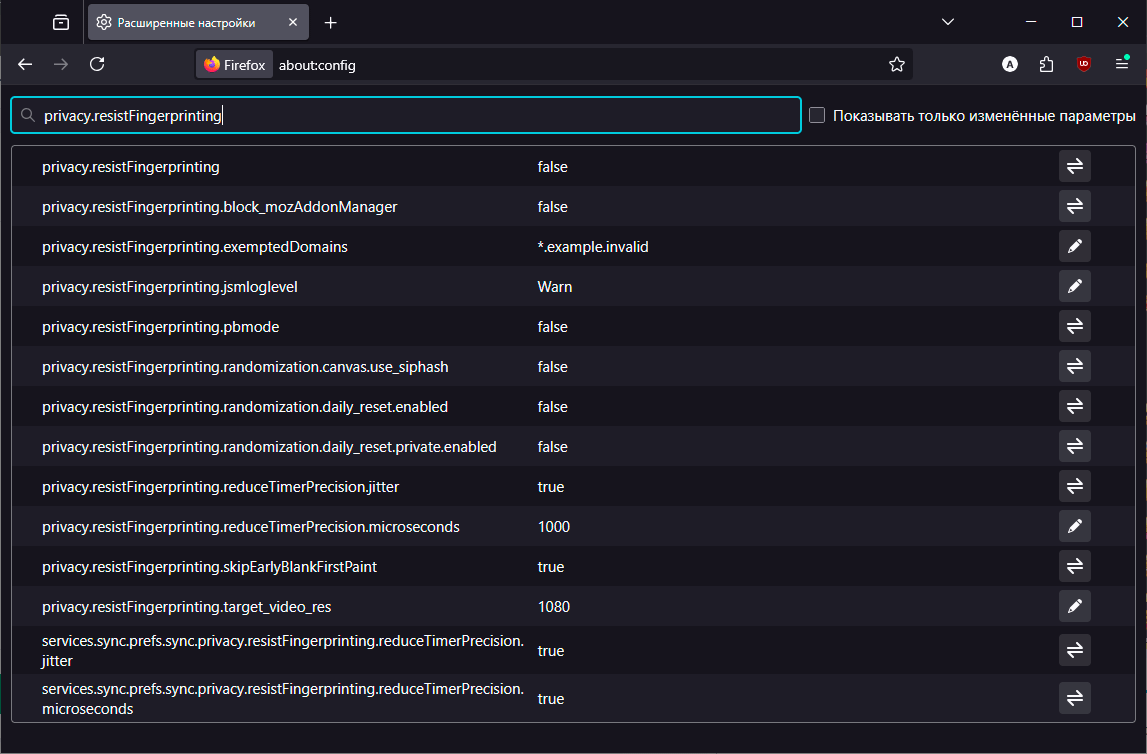Open a new tab
Screen dimensions: 1147x754
coord(331,22)
